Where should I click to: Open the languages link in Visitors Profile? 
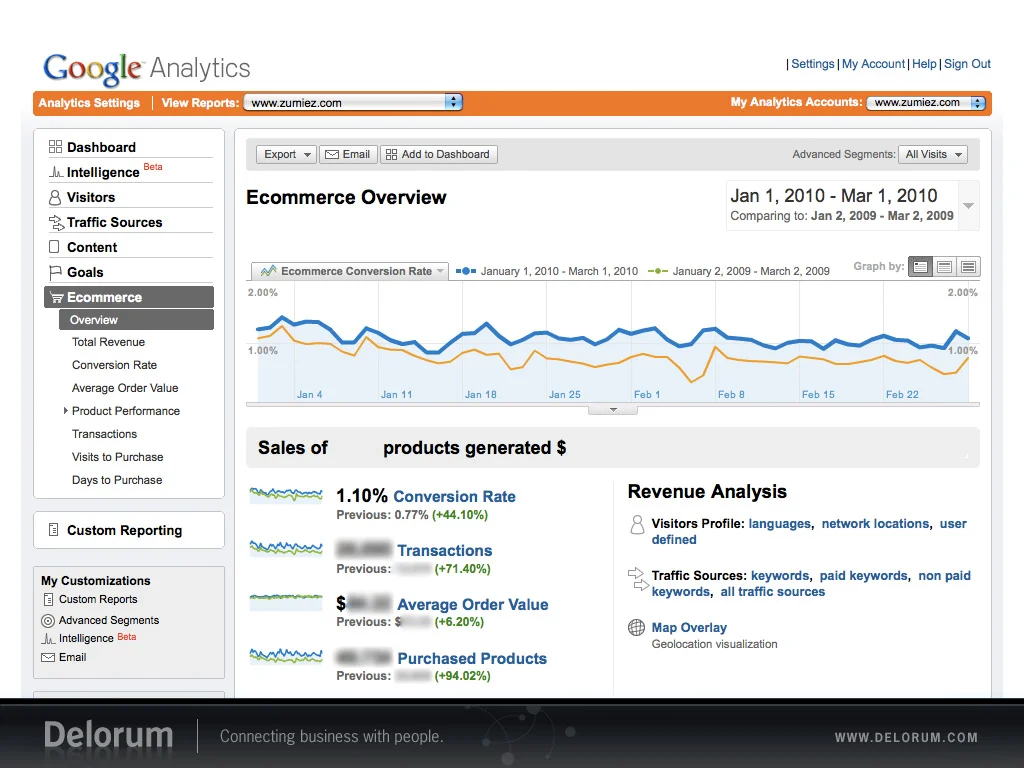(x=779, y=524)
